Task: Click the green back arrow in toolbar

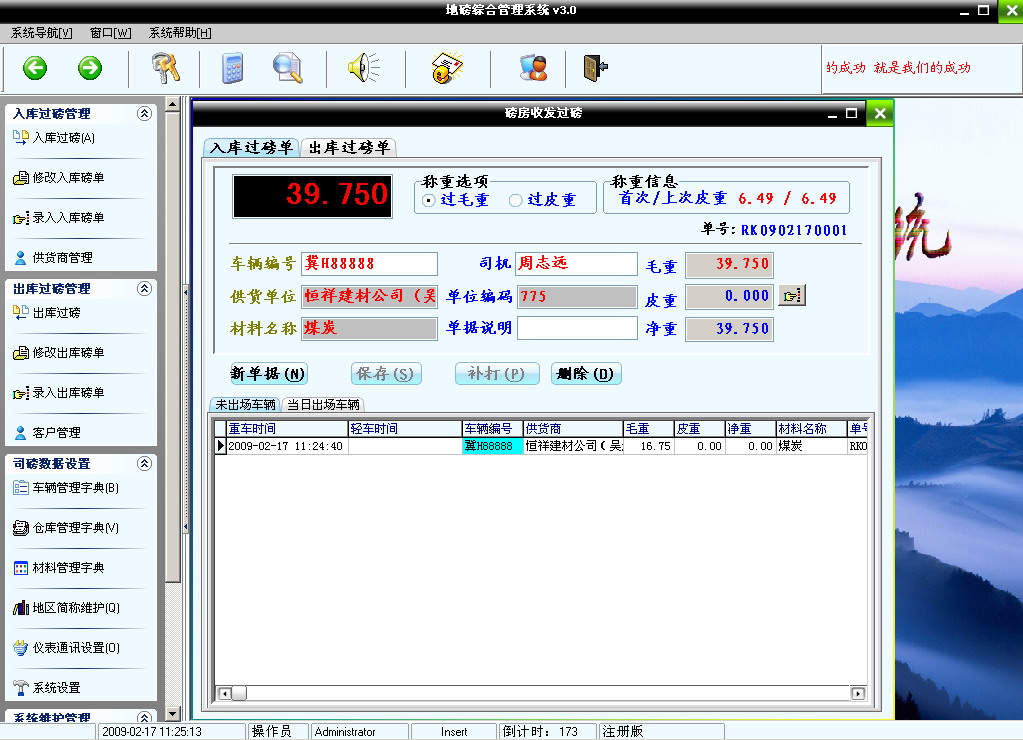Action: [x=36, y=68]
